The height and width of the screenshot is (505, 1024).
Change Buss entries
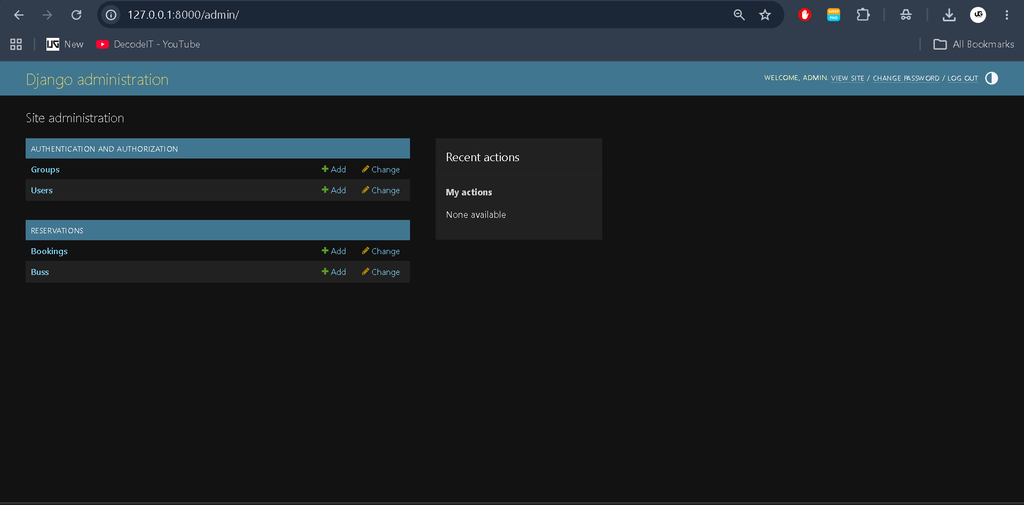click(381, 272)
